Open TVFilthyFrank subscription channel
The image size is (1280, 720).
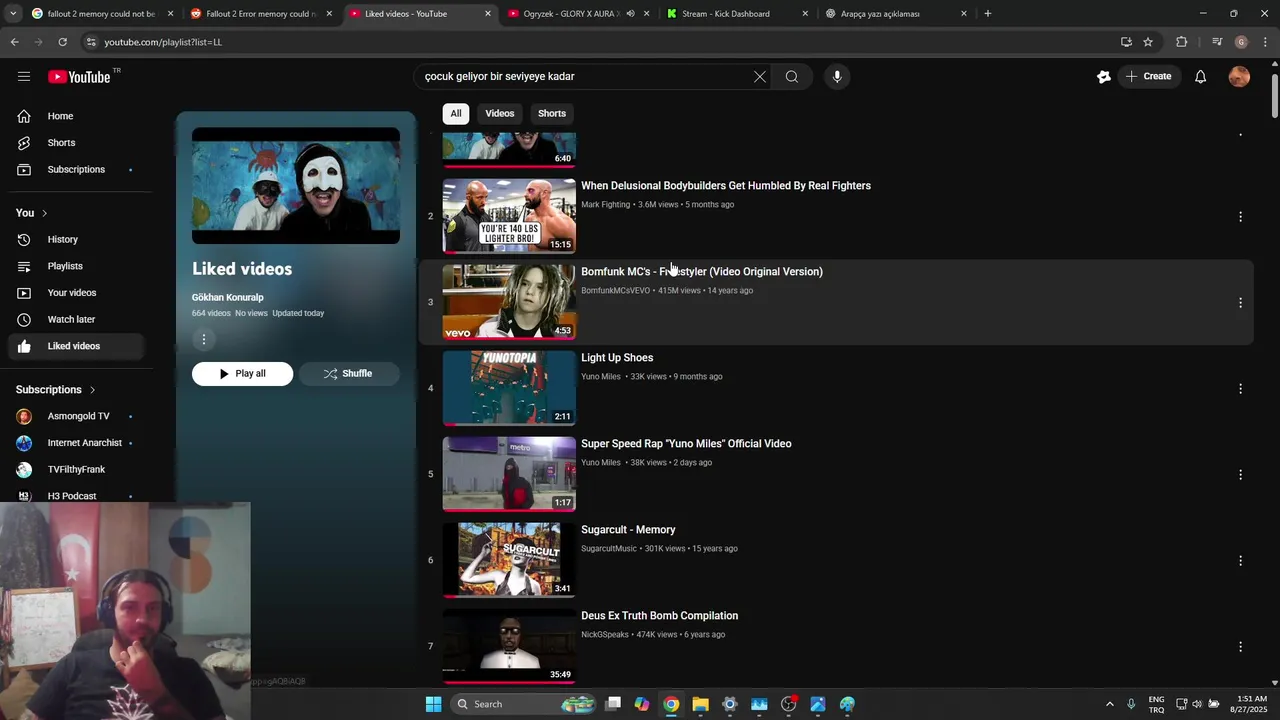(76, 470)
